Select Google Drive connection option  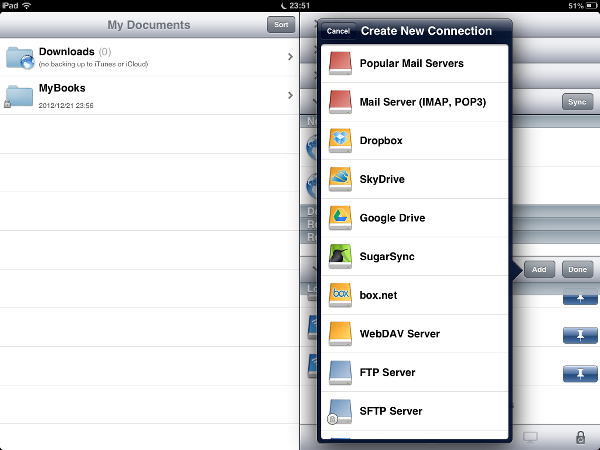coord(415,218)
